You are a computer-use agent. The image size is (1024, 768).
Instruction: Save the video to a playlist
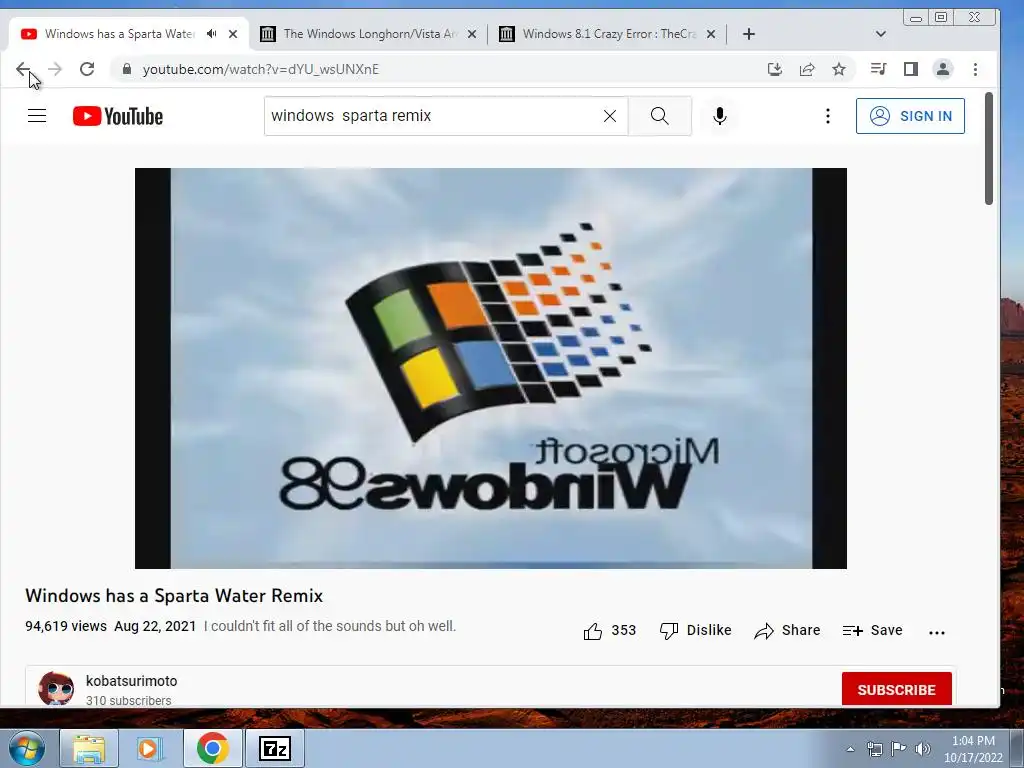872,630
